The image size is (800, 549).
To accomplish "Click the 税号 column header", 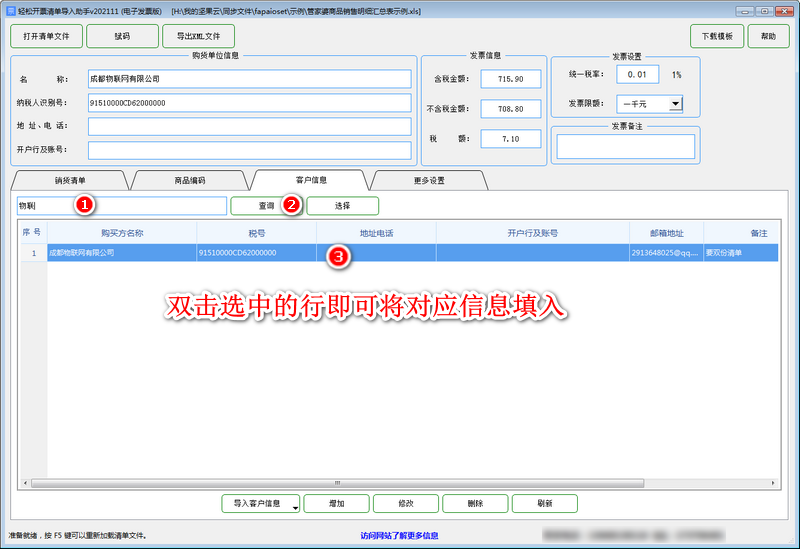I will point(257,233).
